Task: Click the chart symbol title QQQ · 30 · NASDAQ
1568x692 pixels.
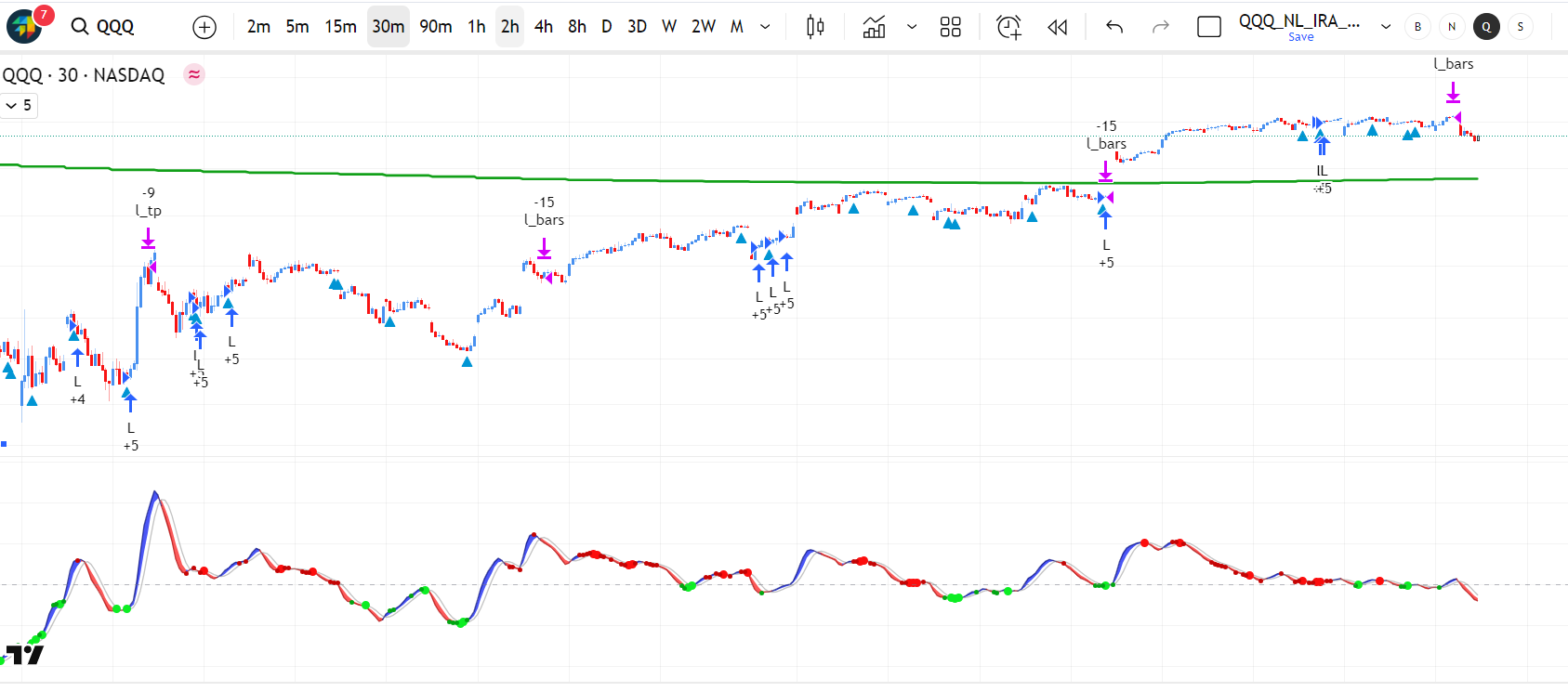Action: [84, 75]
